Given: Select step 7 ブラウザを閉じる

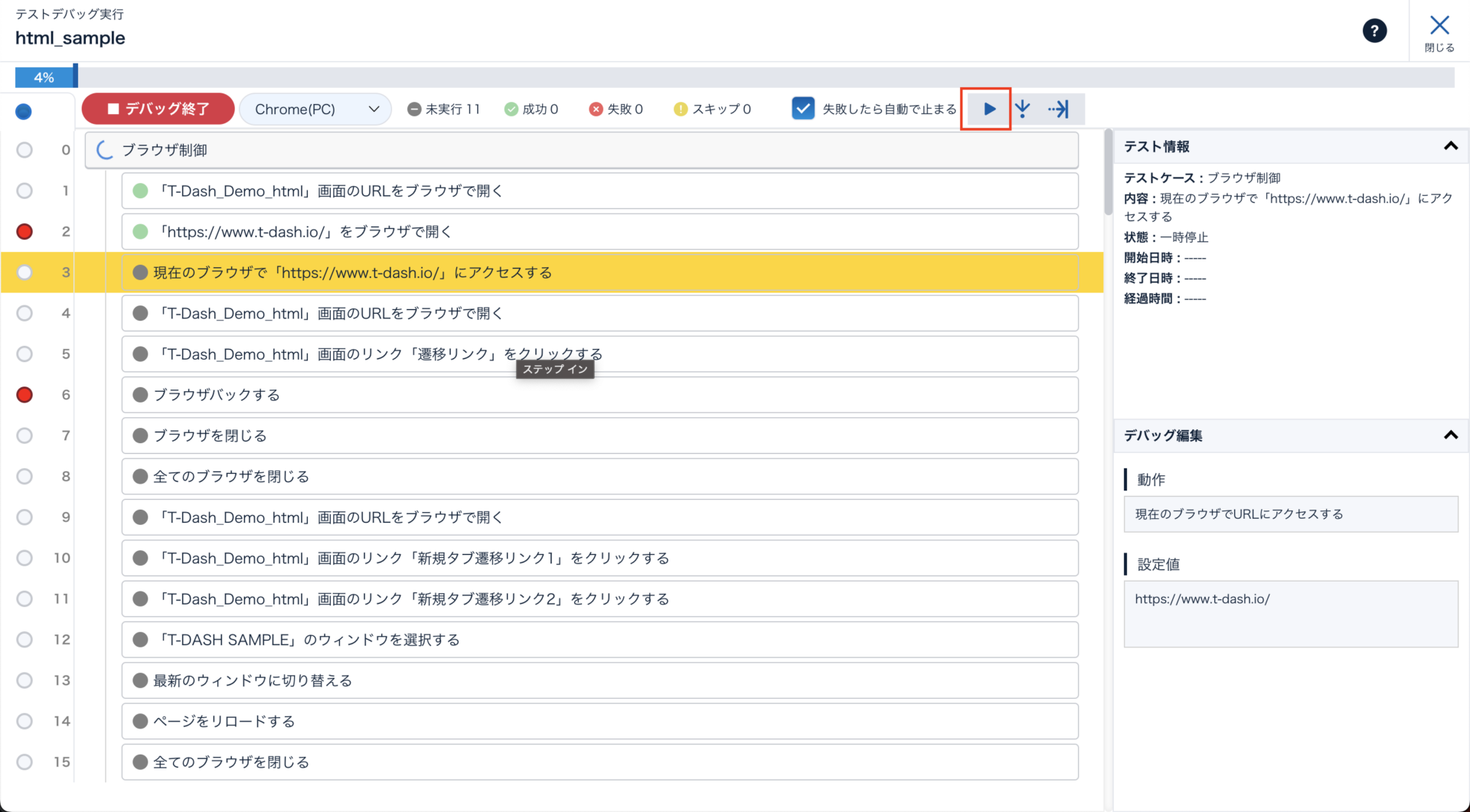Looking at the screenshot, I should coord(599,435).
